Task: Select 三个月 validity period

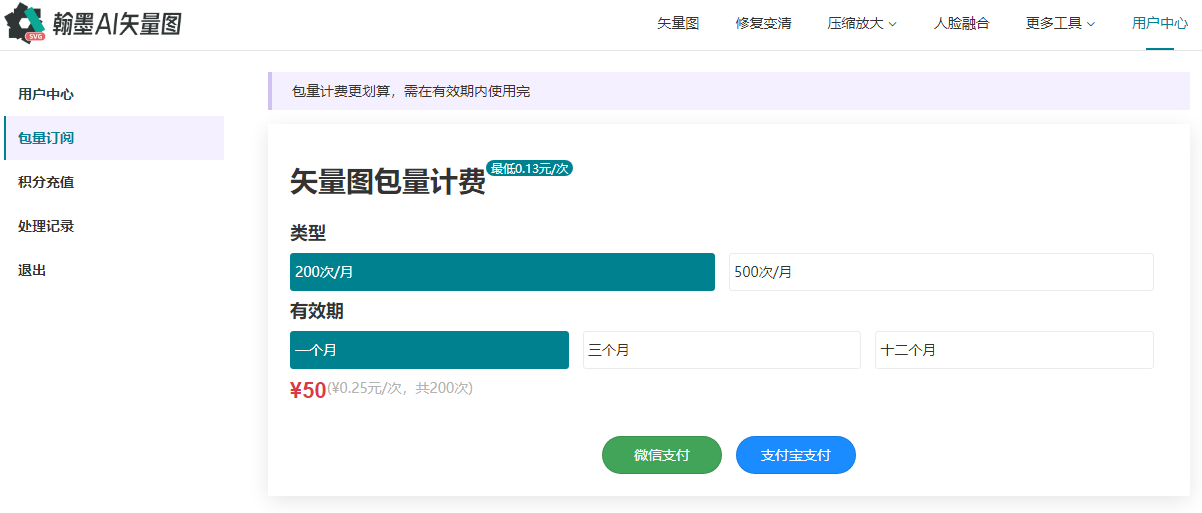Action: (x=721, y=350)
